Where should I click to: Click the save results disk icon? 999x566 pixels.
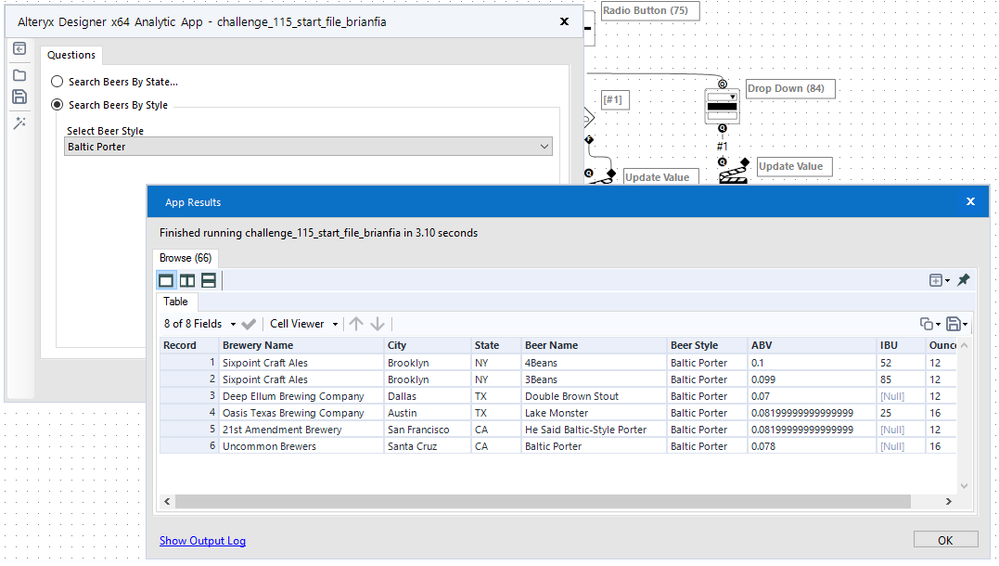(x=956, y=324)
